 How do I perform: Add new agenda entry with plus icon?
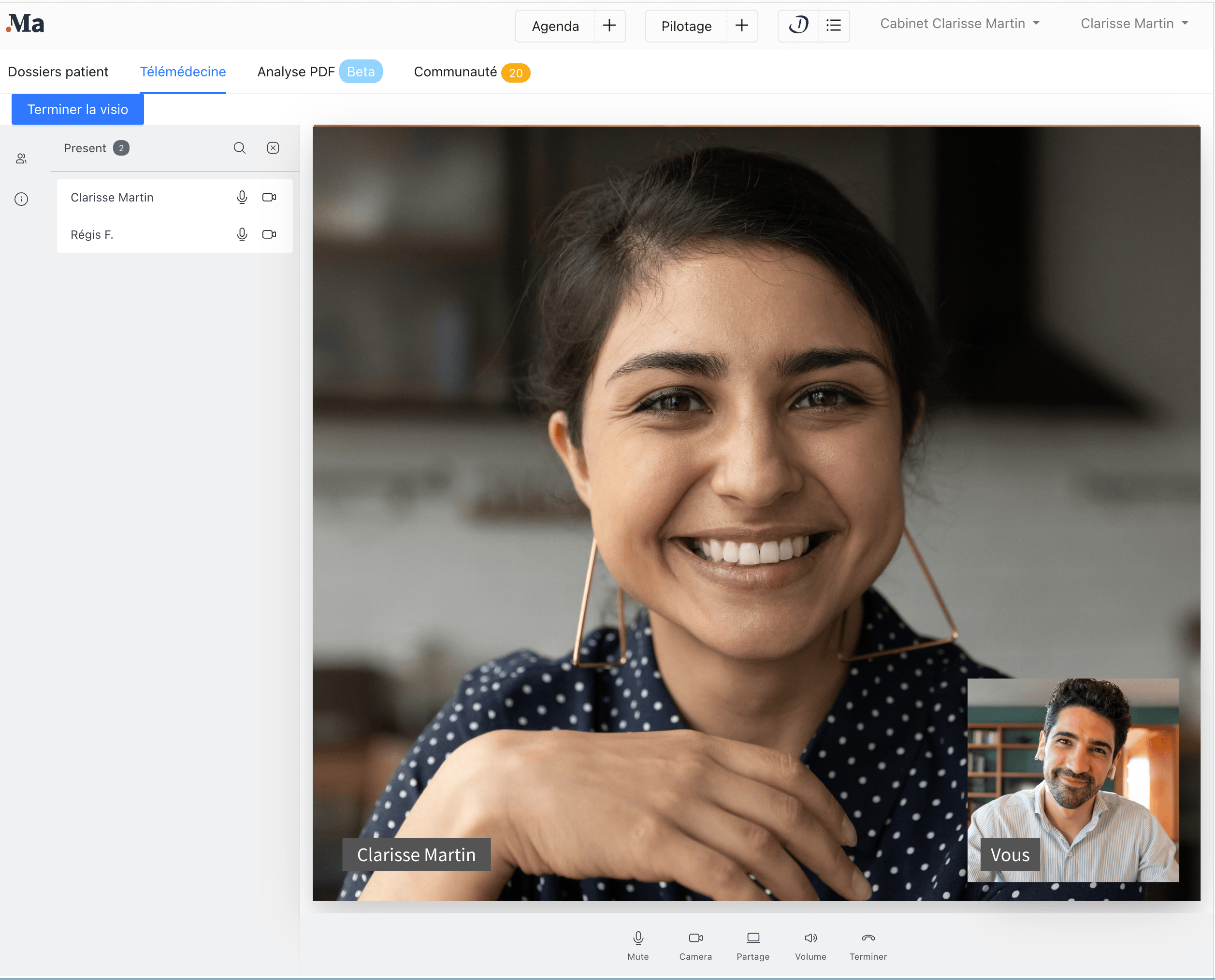(x=609, y=26)
